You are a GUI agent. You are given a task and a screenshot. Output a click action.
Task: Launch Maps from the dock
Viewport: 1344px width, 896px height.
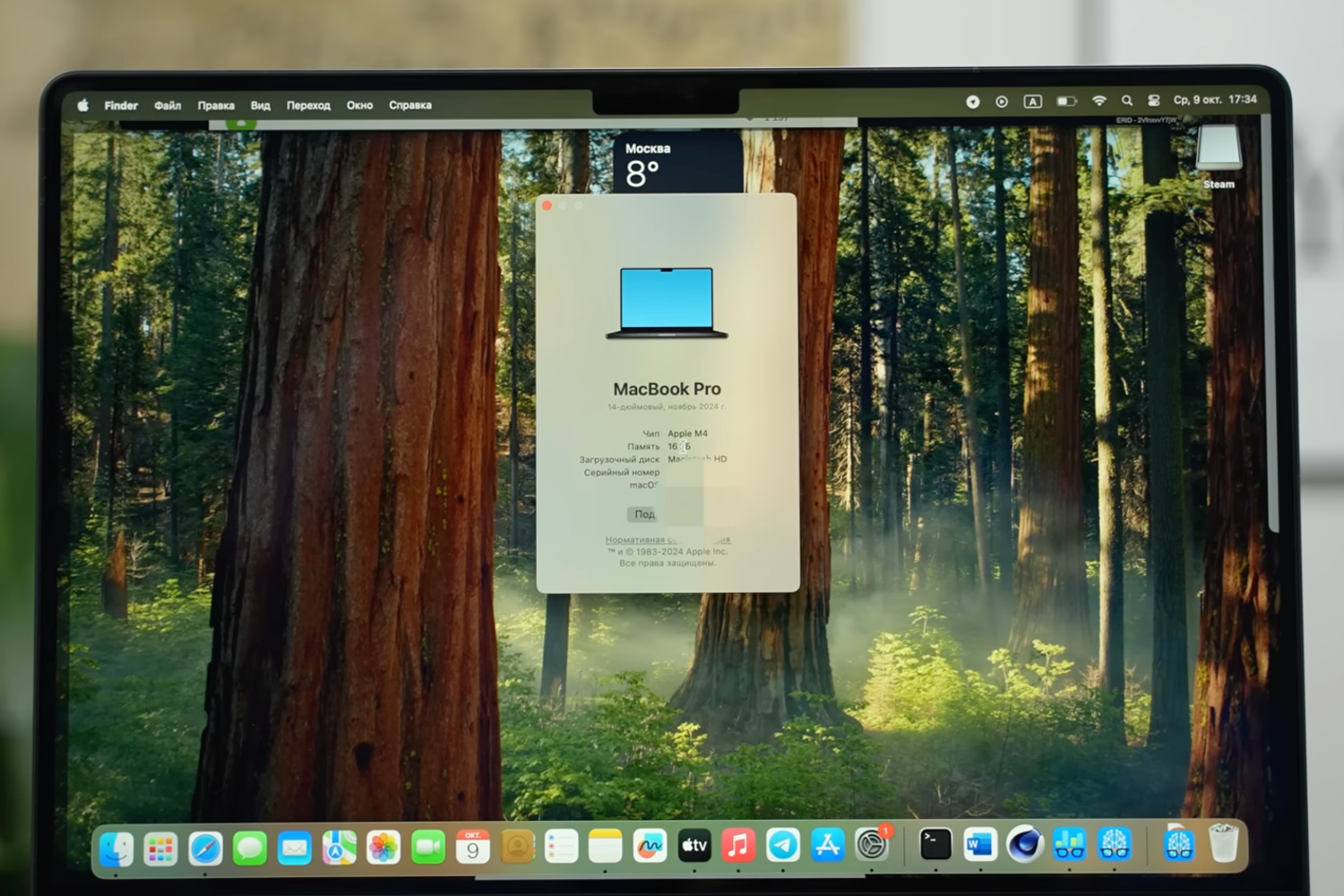(339, 847)
